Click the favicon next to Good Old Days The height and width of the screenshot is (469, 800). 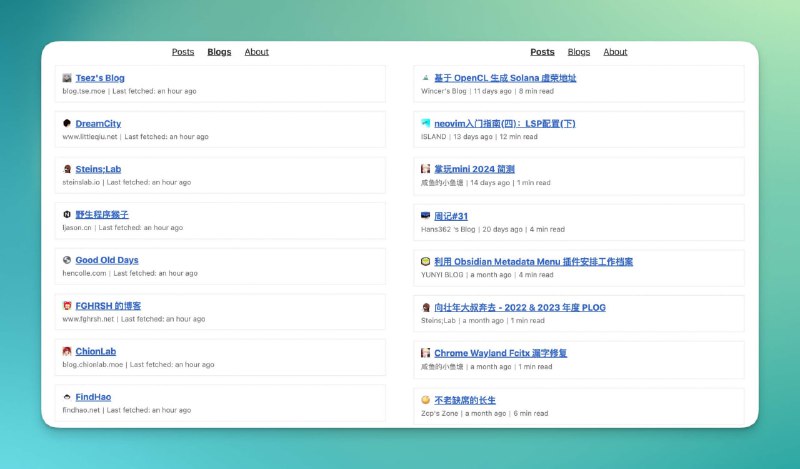67,260
